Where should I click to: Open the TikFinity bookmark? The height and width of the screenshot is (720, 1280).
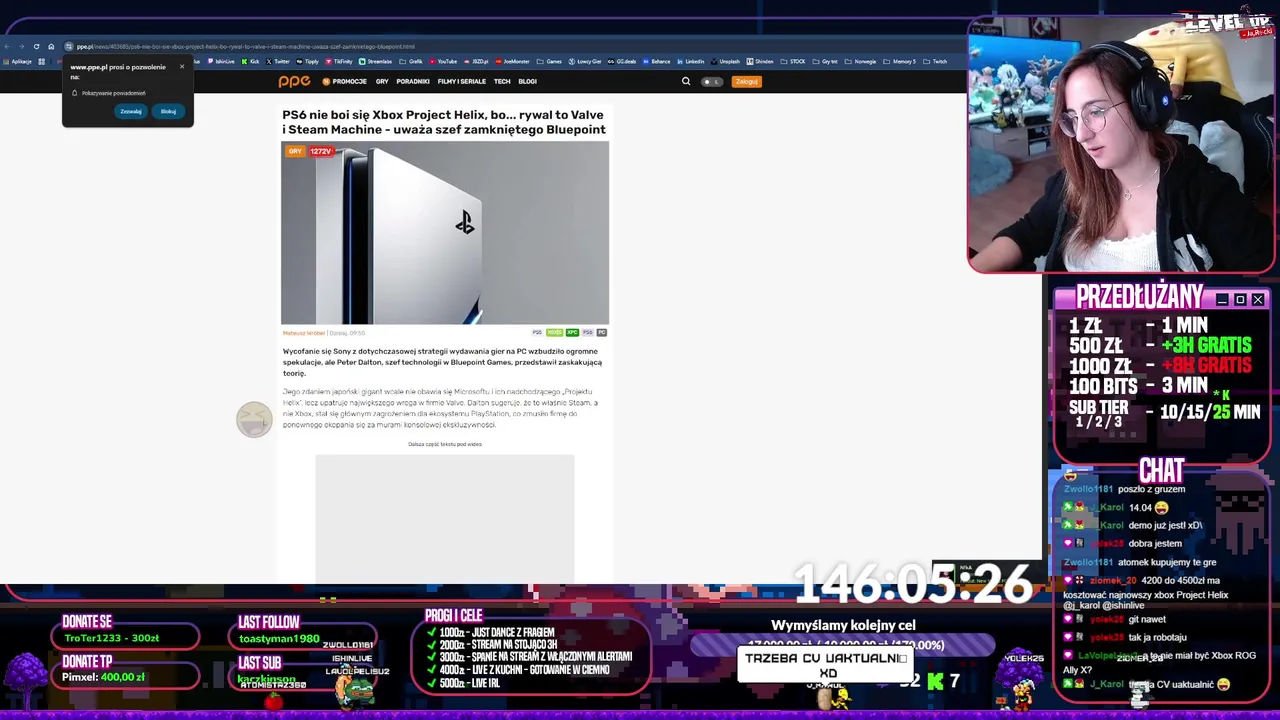pos(339,61)
